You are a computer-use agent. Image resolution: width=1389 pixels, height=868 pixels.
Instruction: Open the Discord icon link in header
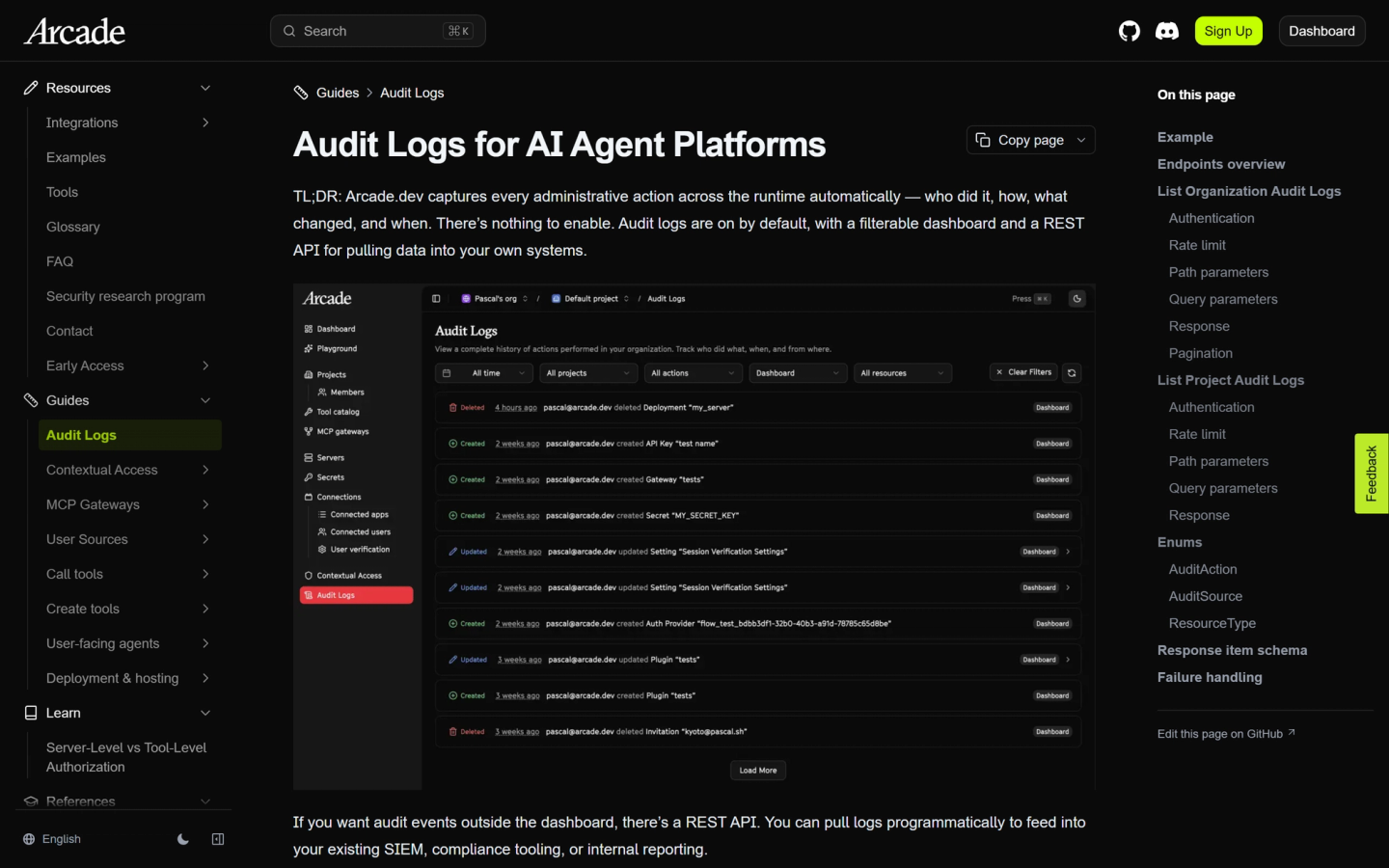tap(1167, 31)
